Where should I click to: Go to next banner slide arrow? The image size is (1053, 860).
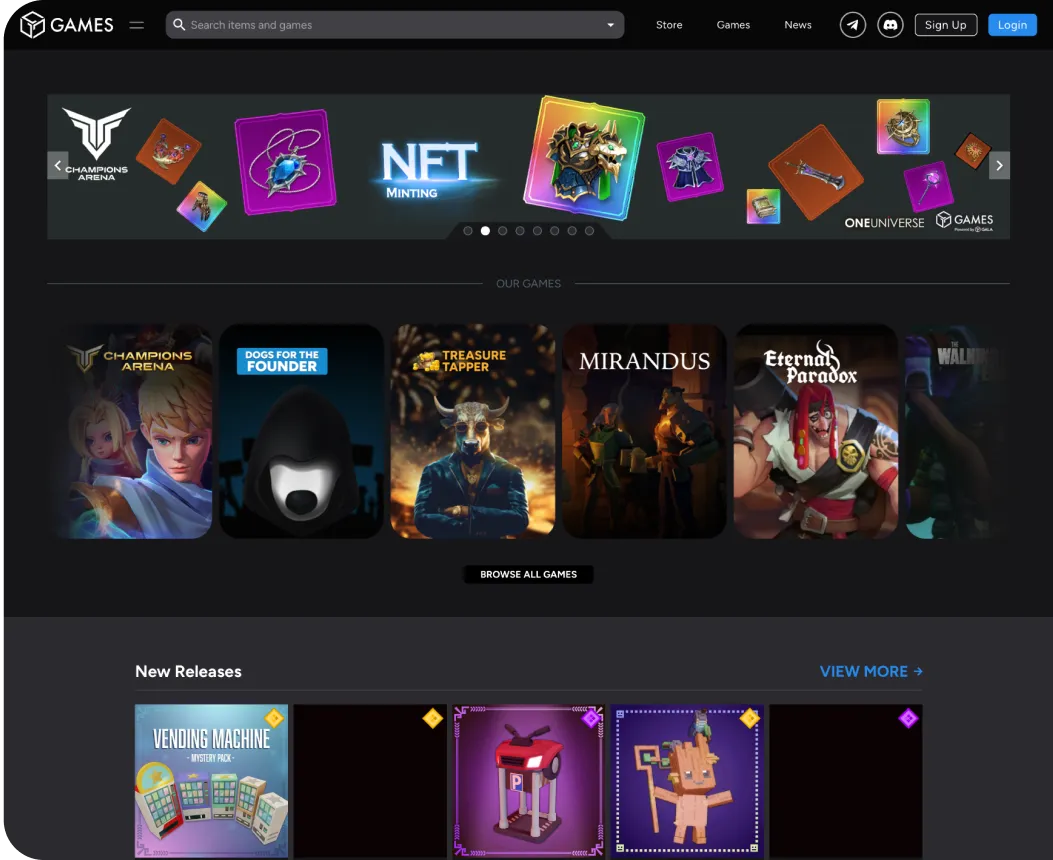[x=999, y=165]
